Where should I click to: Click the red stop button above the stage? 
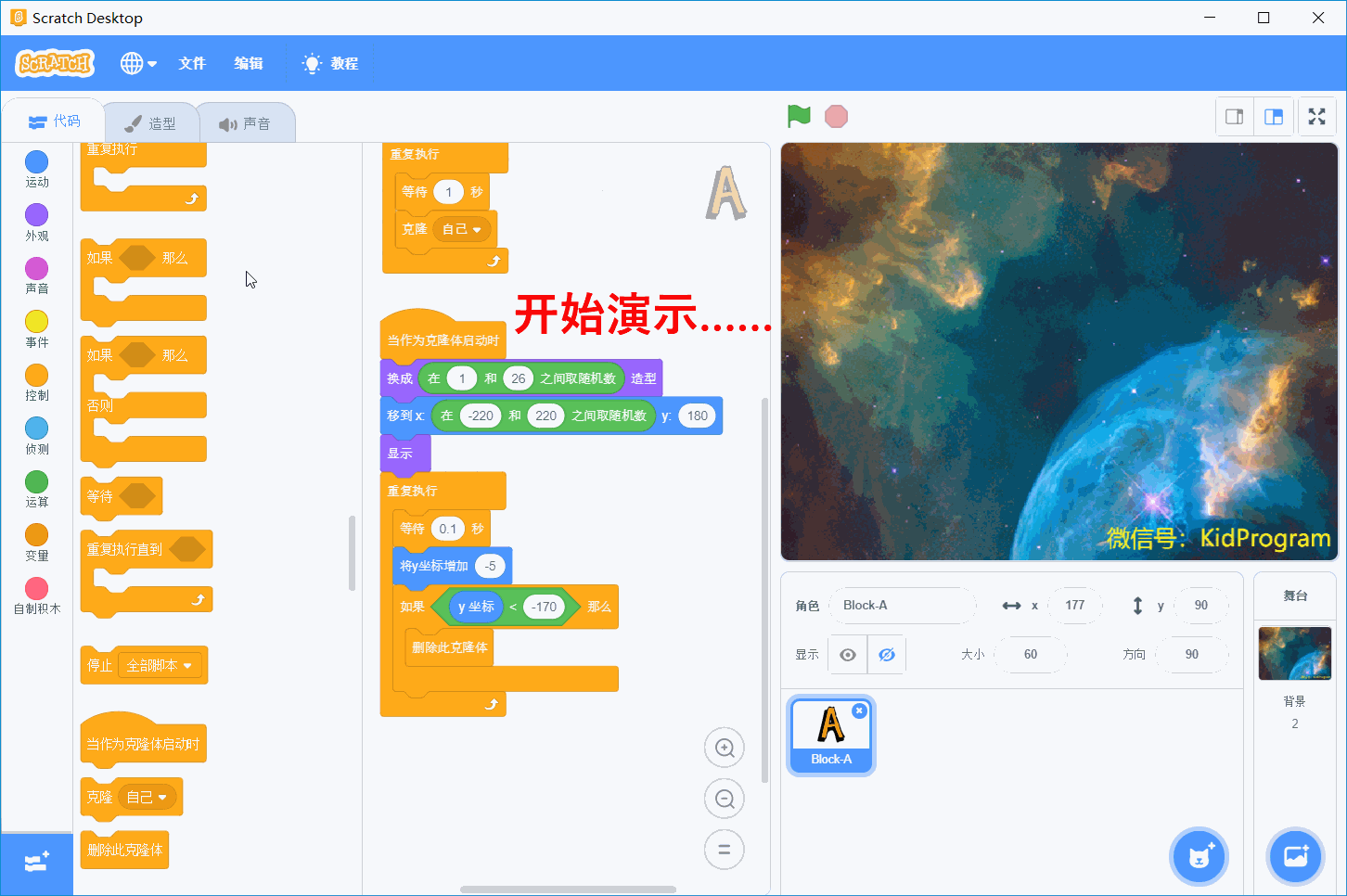click(x=836, y=116)
